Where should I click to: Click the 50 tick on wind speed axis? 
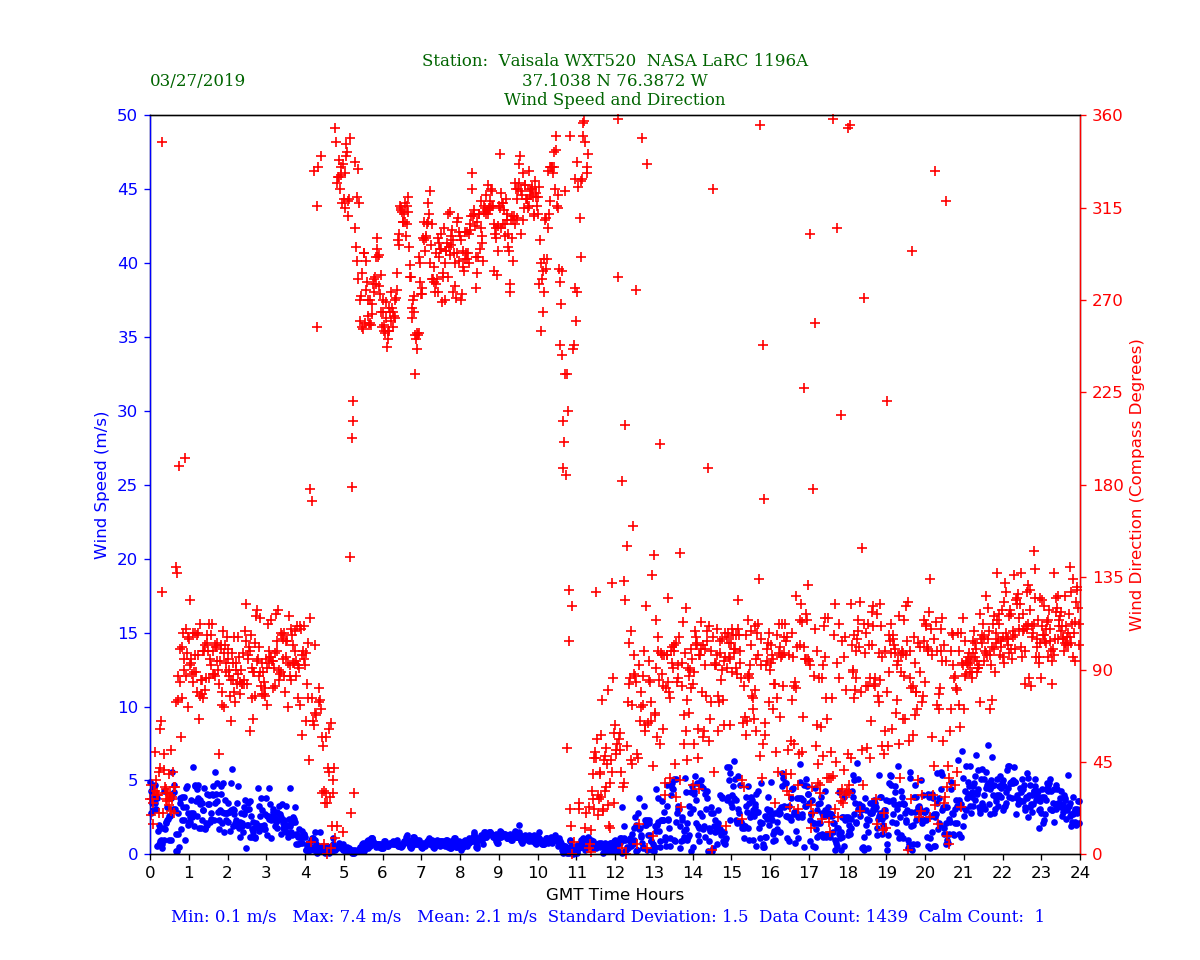click(128, 116)
